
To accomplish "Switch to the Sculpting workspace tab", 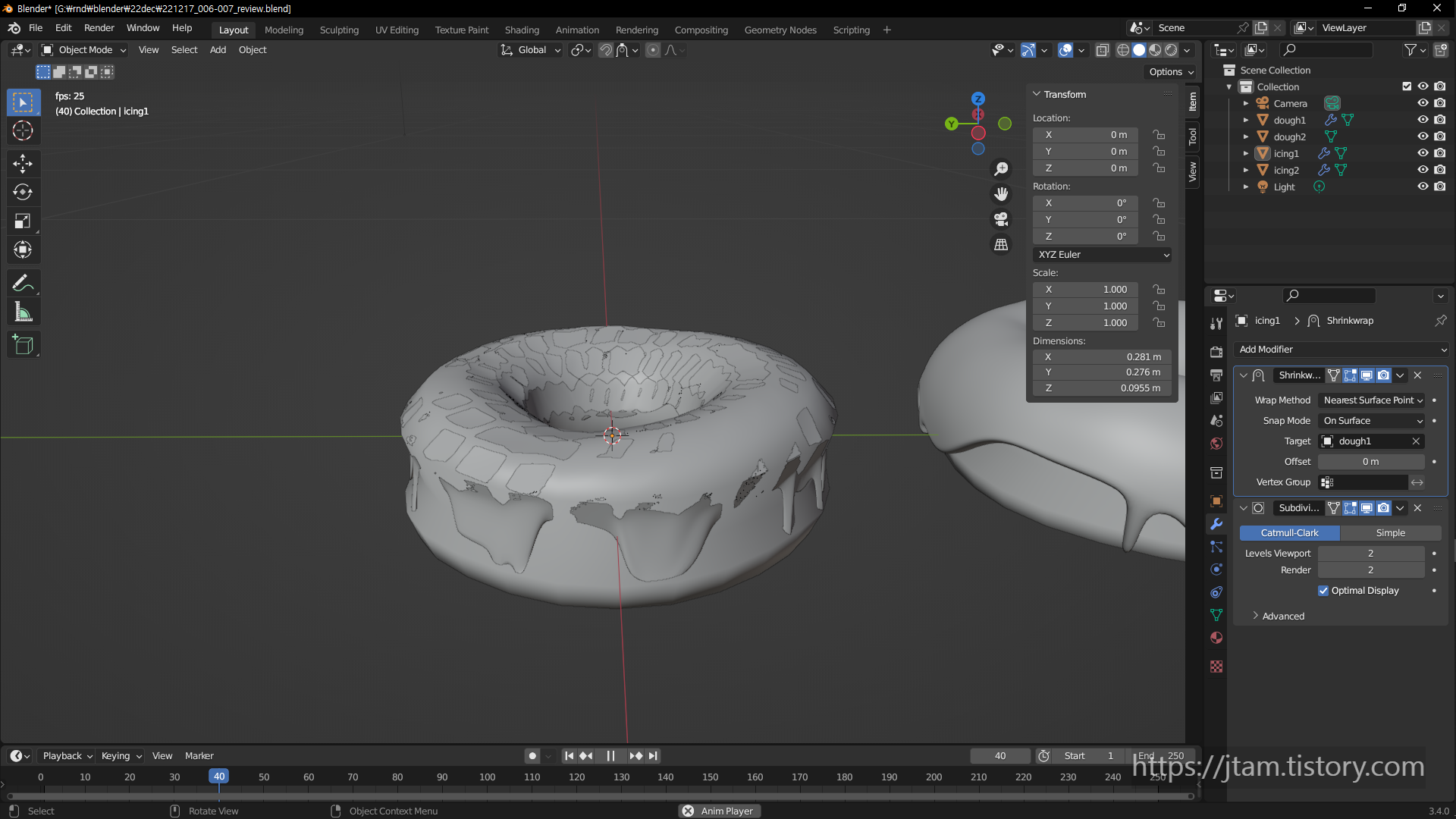I will click(339, 30).
